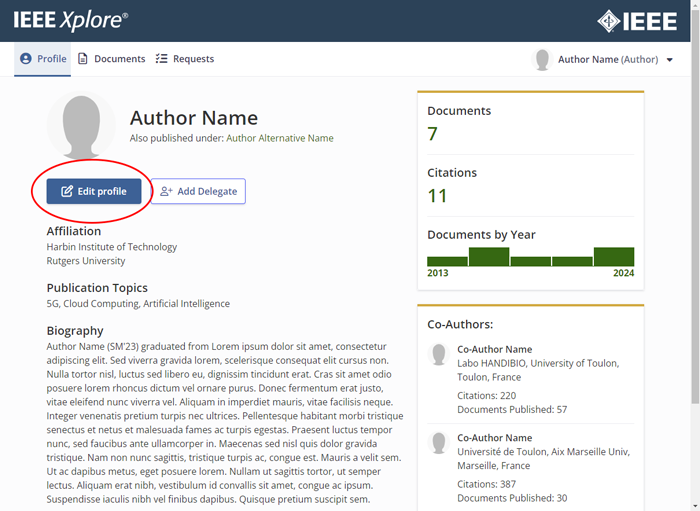Open the Author Alternative Name link

tap(280, 138)
